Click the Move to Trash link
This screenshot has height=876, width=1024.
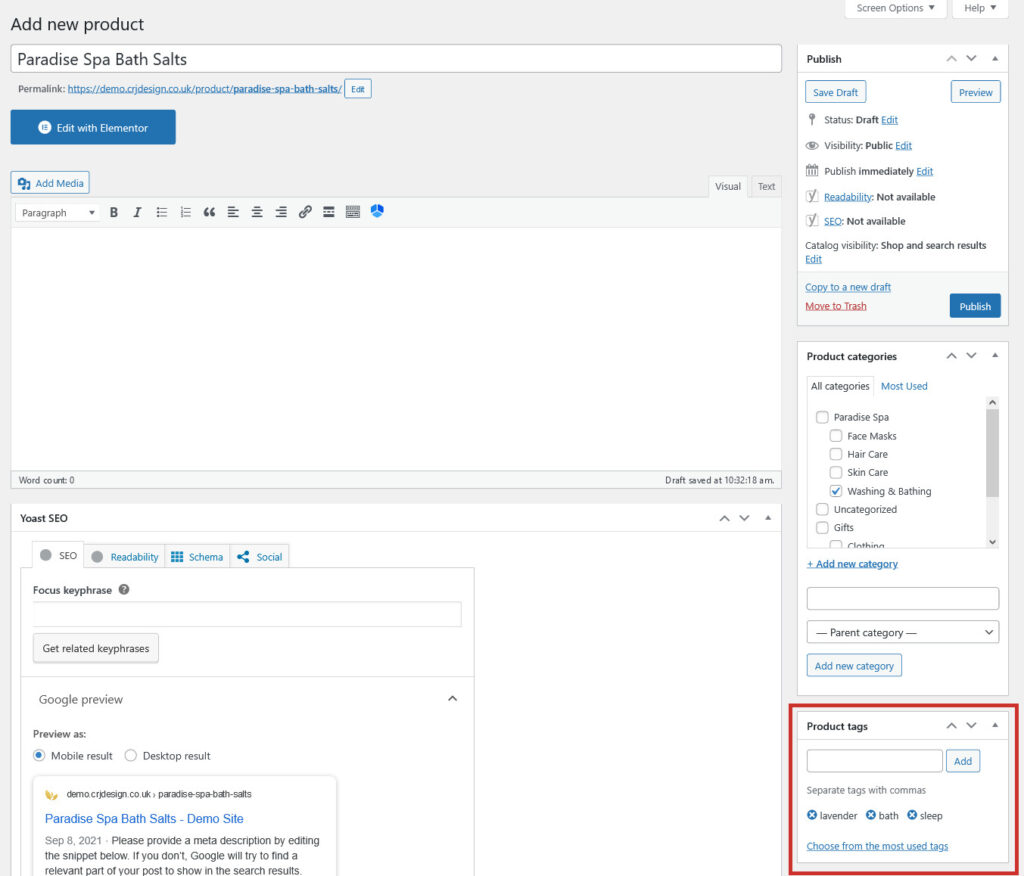[835, 306]
